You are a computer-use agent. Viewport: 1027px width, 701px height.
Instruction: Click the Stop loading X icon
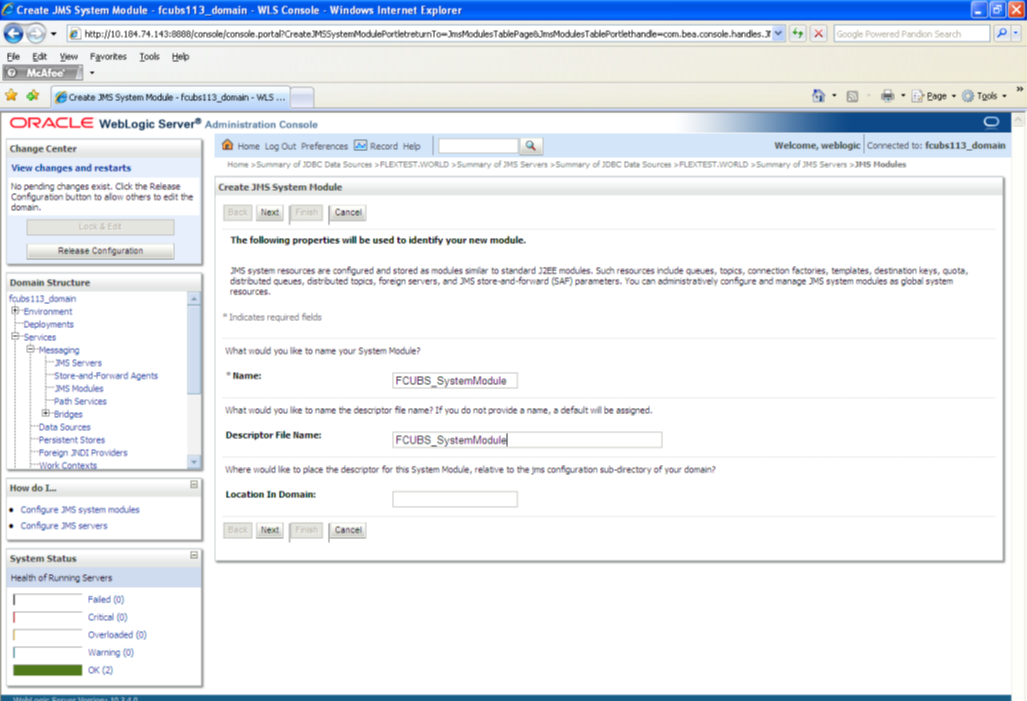(818, 33)
